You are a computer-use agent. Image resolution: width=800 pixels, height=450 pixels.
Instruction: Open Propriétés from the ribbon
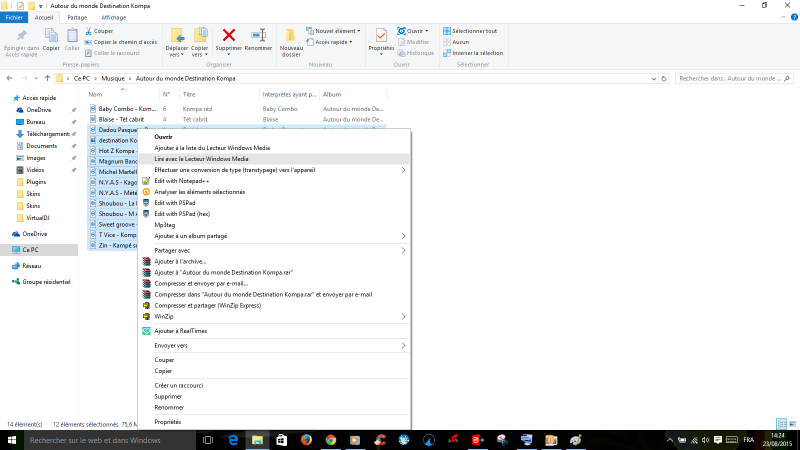coord(381,40)
